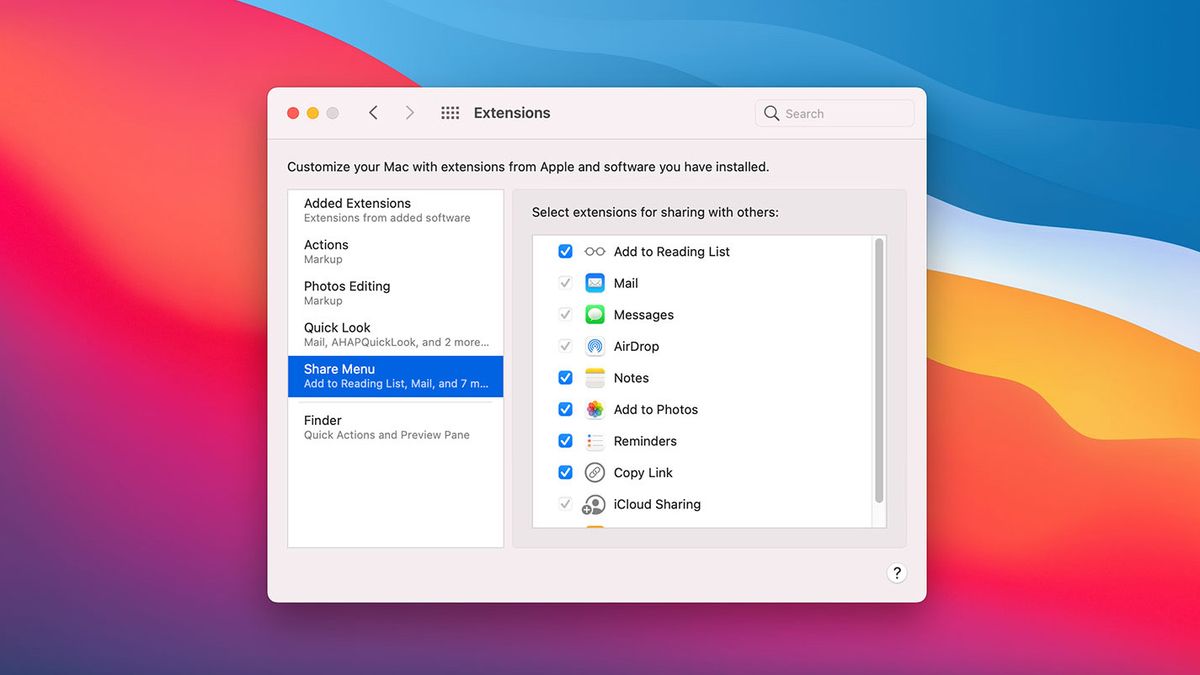
Task: Click the back navigation arrow
Action: click(373, 112)
